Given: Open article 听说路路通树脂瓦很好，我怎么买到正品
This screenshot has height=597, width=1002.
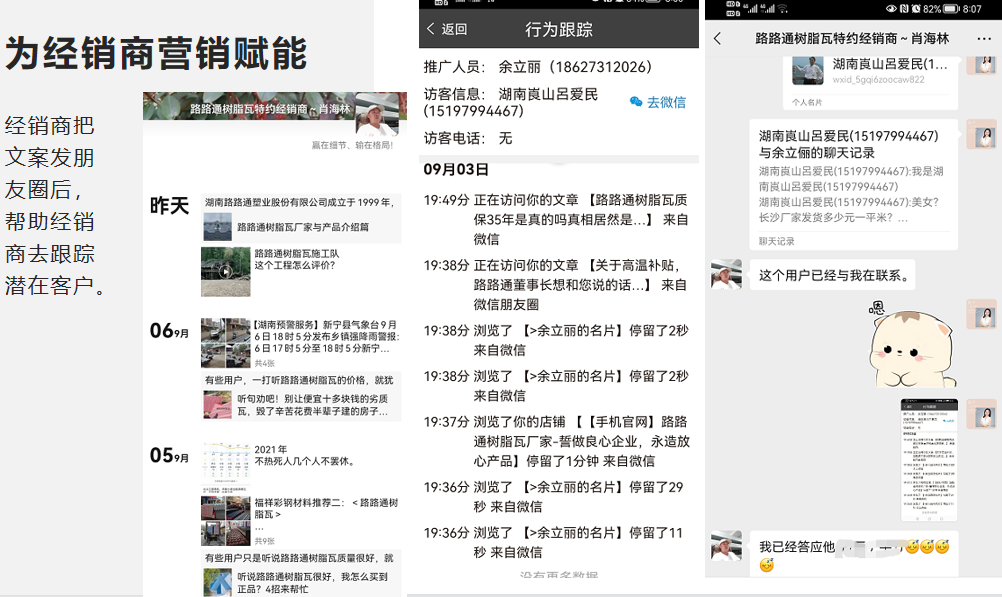Looking at the screenshot, I should [x=302, y=582].
